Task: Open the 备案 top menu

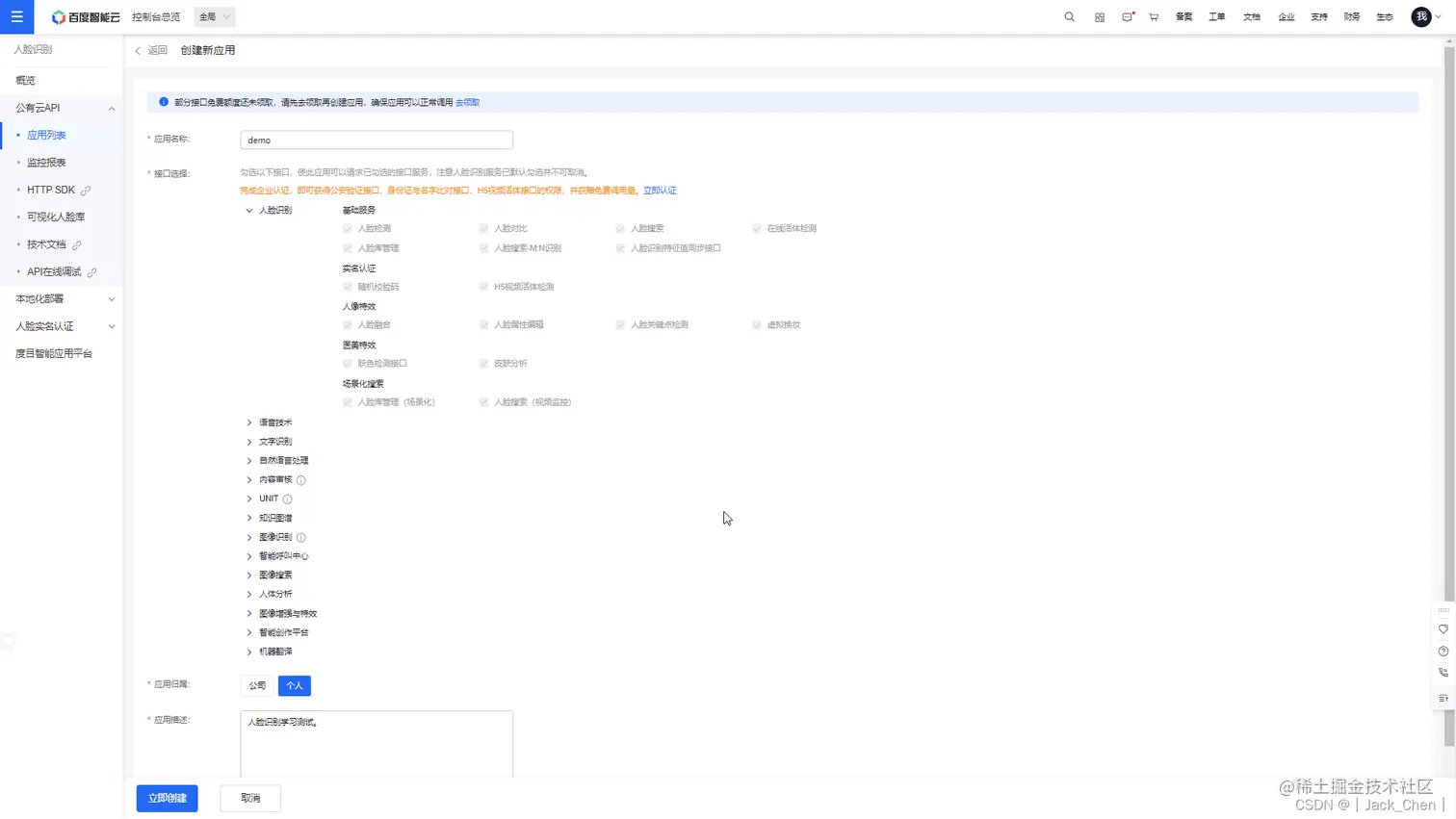Action: [x=1184, y=17]
